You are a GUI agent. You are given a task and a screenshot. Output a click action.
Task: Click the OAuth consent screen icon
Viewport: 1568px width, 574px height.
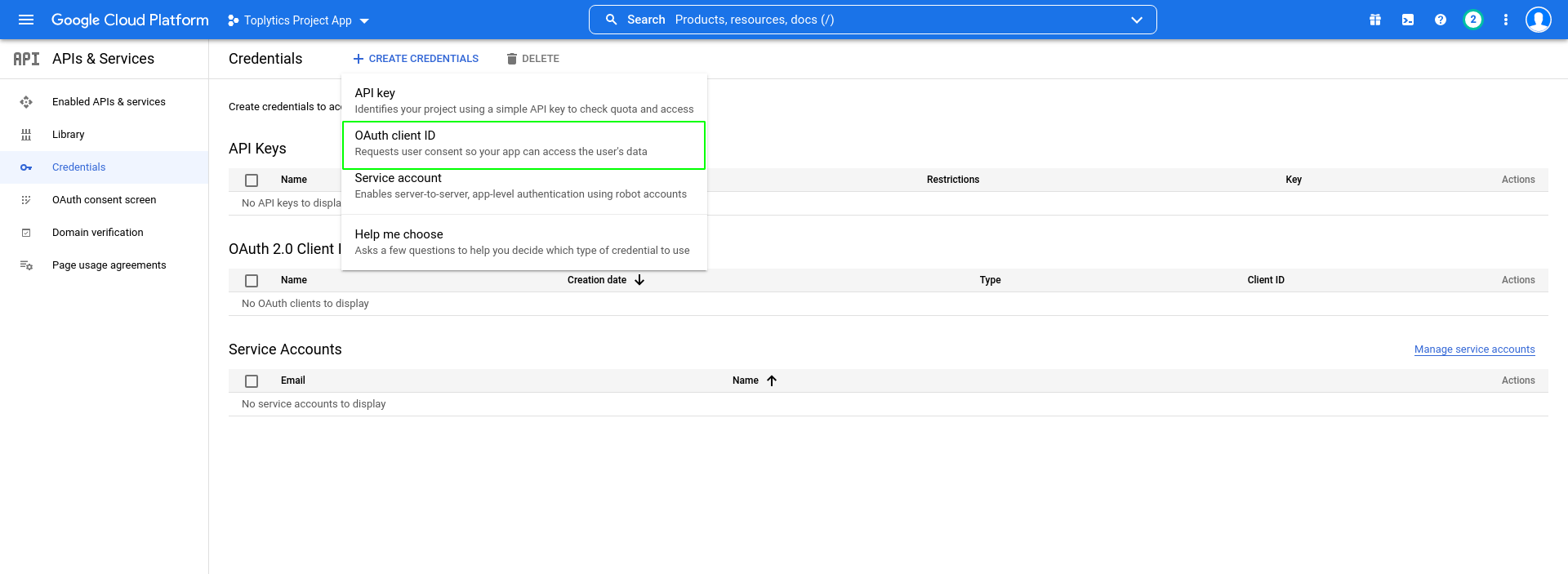(x=26, y=200)
